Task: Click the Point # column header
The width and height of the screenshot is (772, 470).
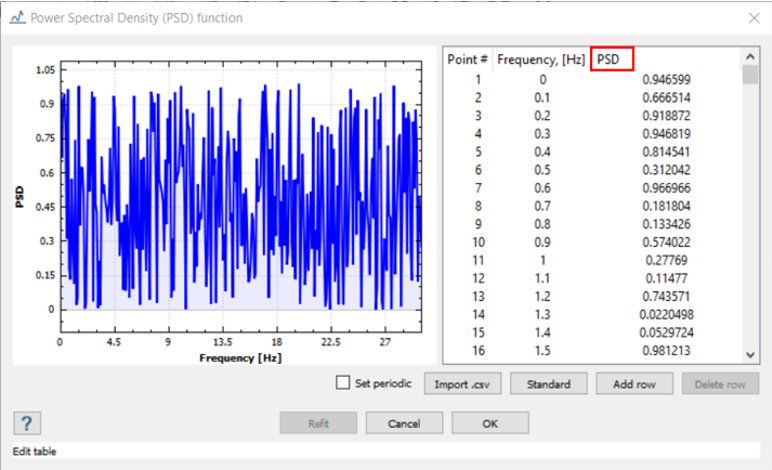Action: 468,60
